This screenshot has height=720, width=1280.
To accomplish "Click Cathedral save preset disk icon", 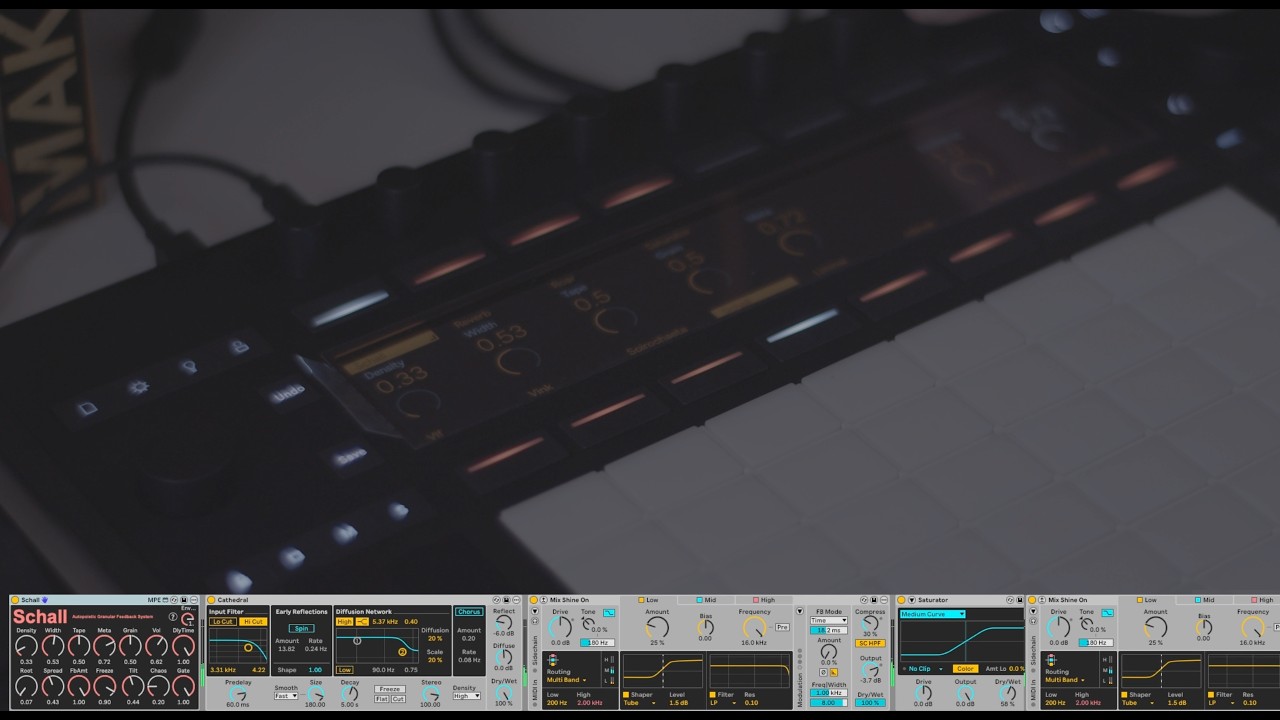I will coord(506,600).
